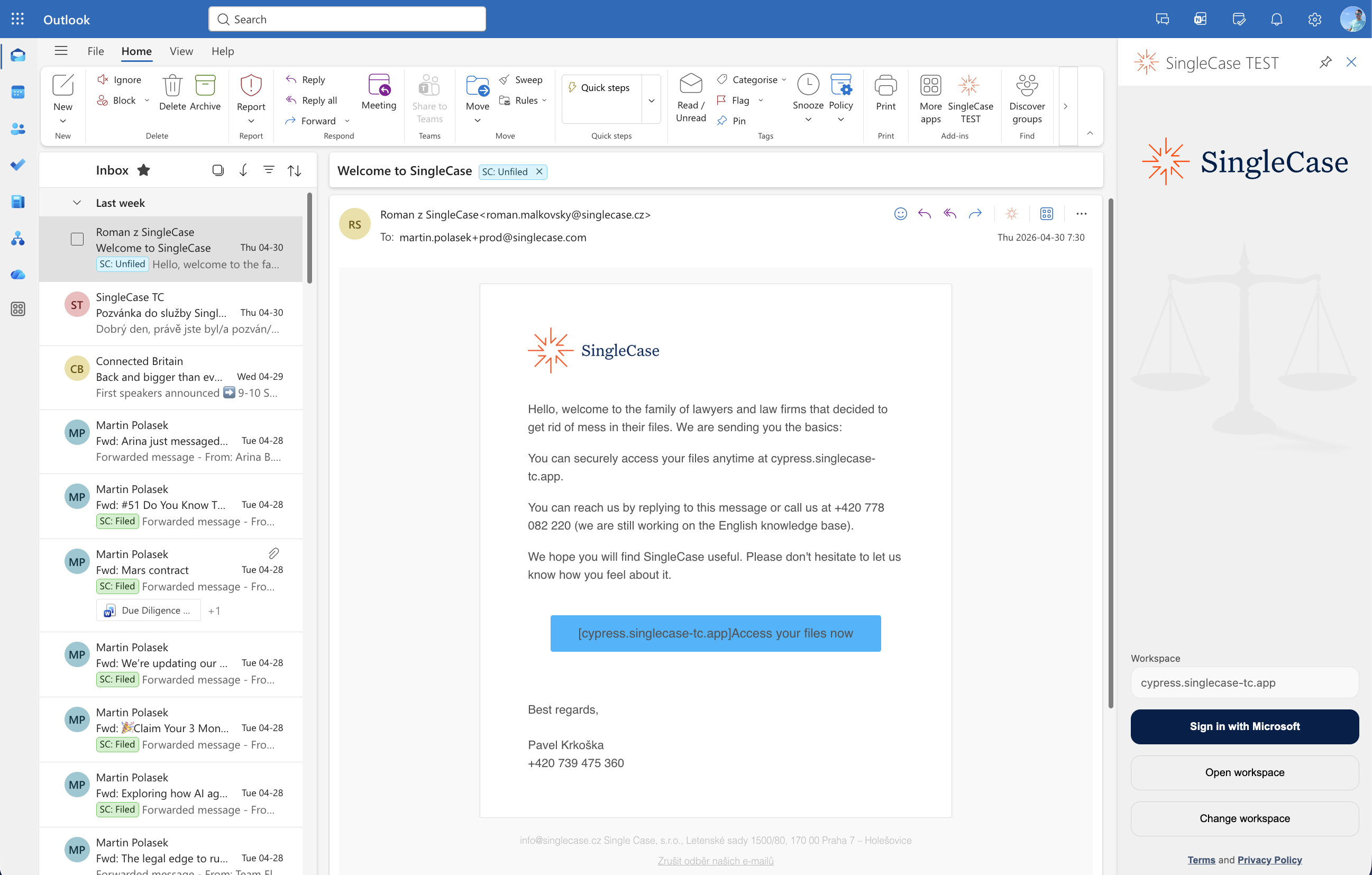Open Calendar from the left sidebar
1372x875 pixels.
click(17, 92)
